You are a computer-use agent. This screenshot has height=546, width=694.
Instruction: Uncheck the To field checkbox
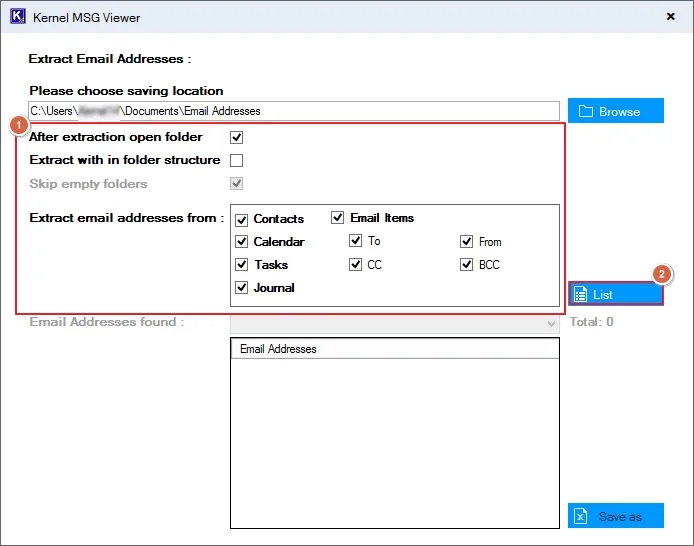tap(355, 241)
